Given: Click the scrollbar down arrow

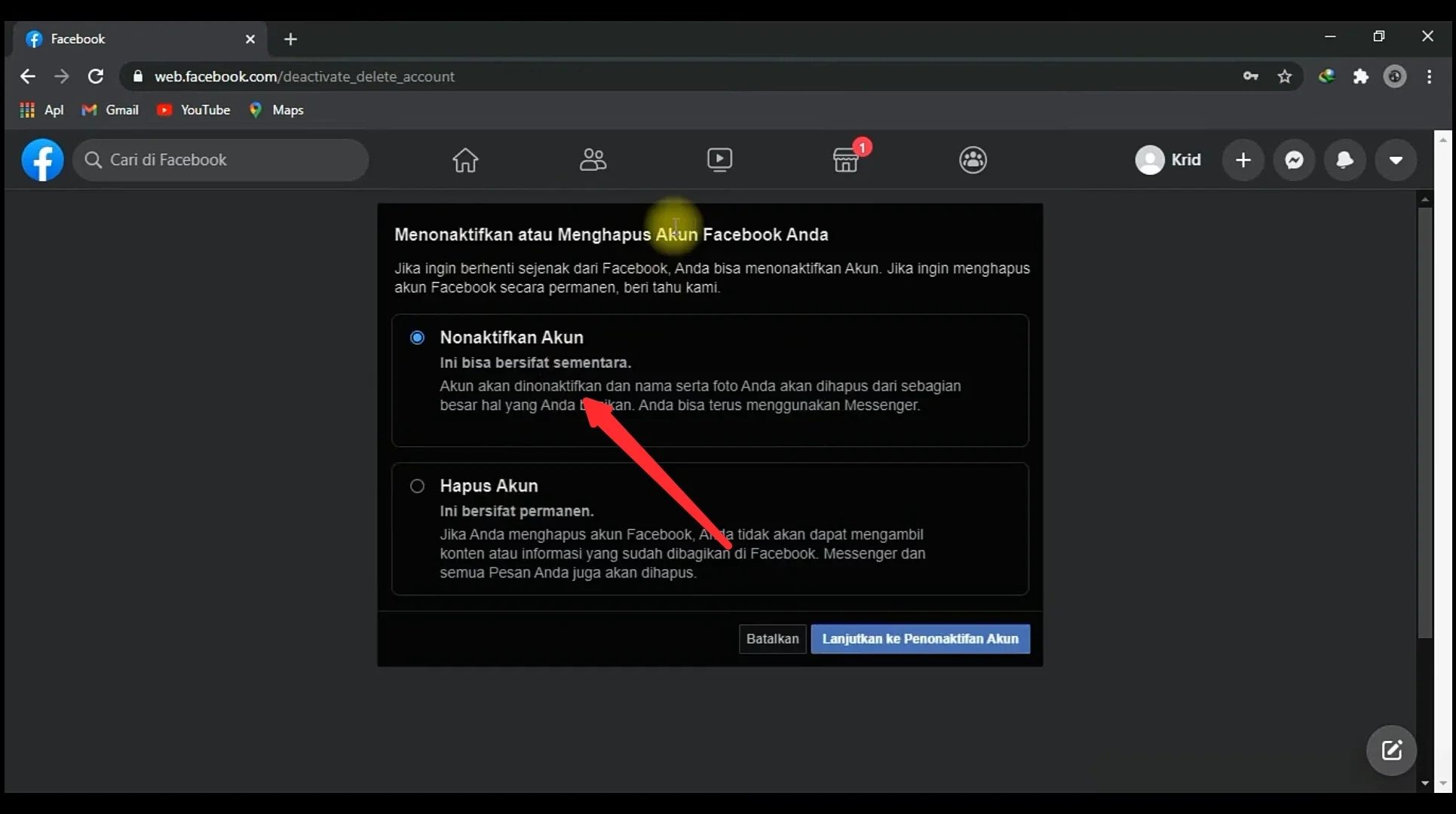Looking at the screenshot, I should pyautogui.click(x=1424, y=783).
